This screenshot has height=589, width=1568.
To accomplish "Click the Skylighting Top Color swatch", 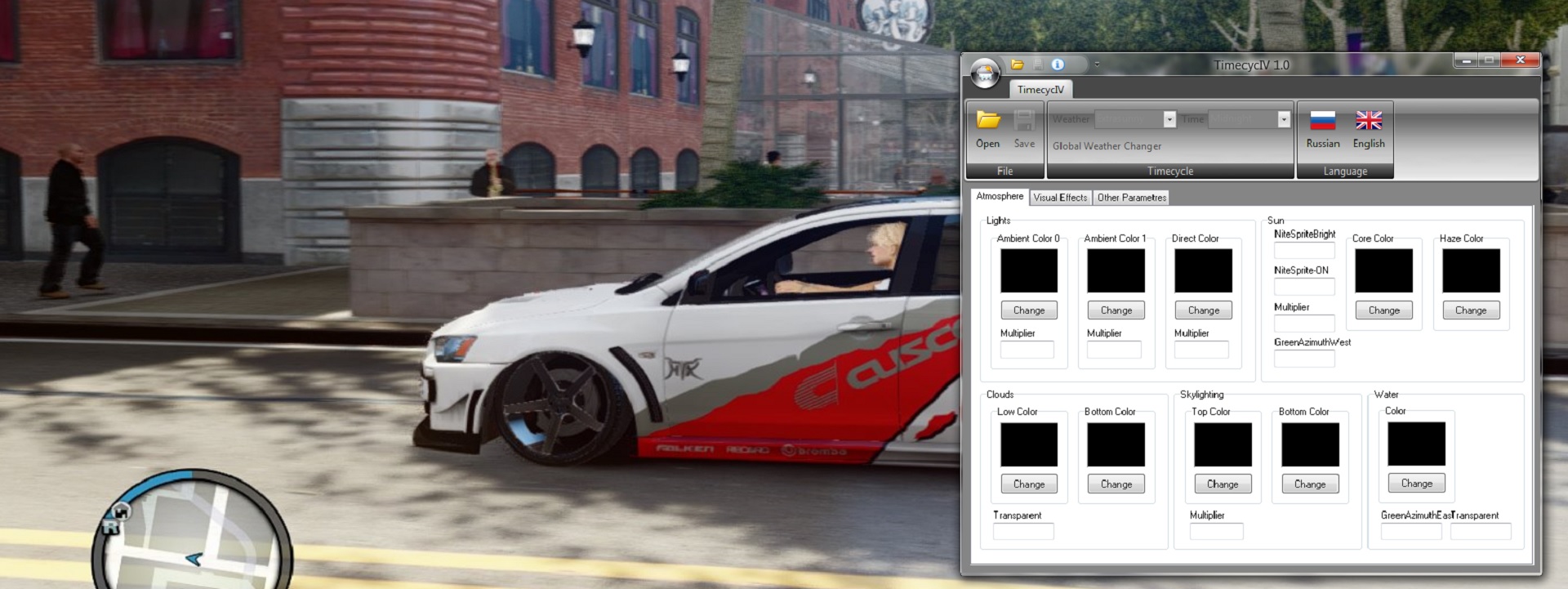I will (x=1223, y=444).
